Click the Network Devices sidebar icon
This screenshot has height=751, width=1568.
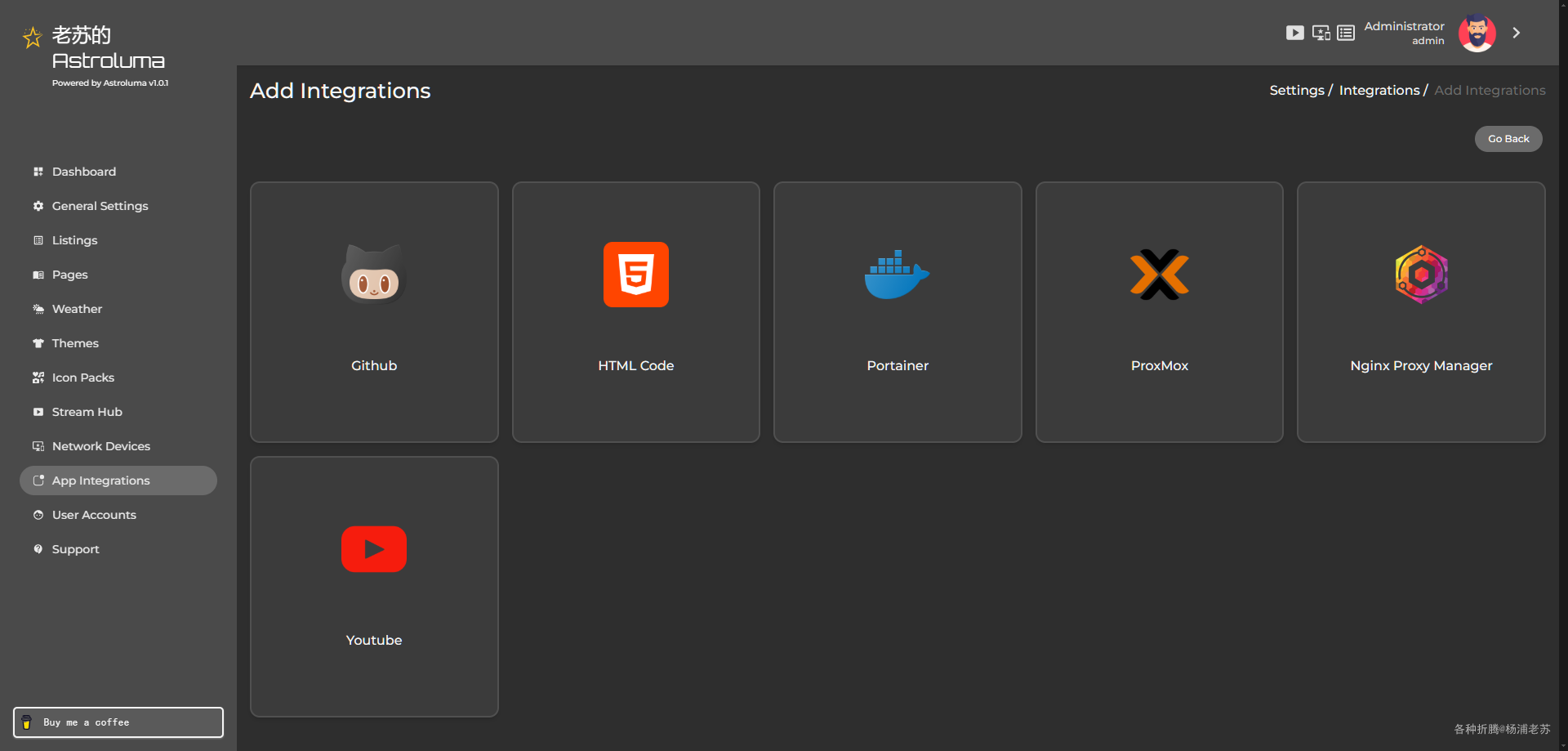(x=38, y=446)
